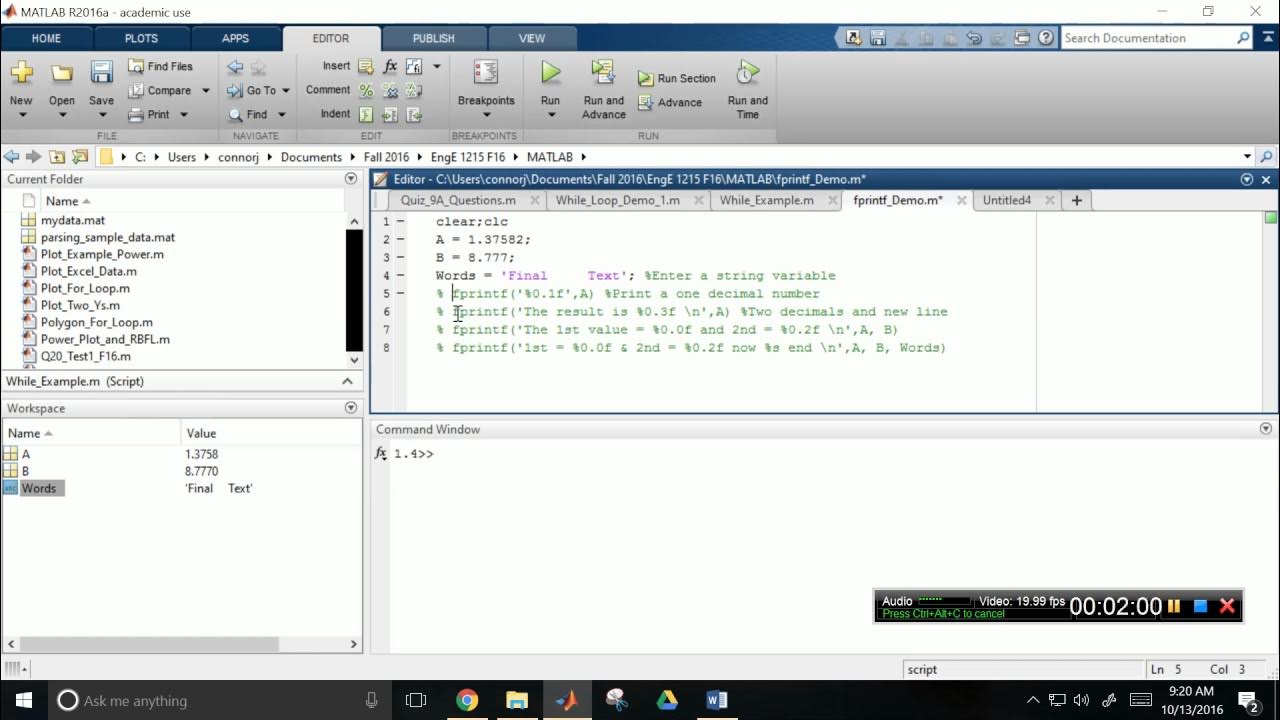Open the address bar path dropdown
The width and height of the screenshot is (1280, 720).
(1247, 157)
